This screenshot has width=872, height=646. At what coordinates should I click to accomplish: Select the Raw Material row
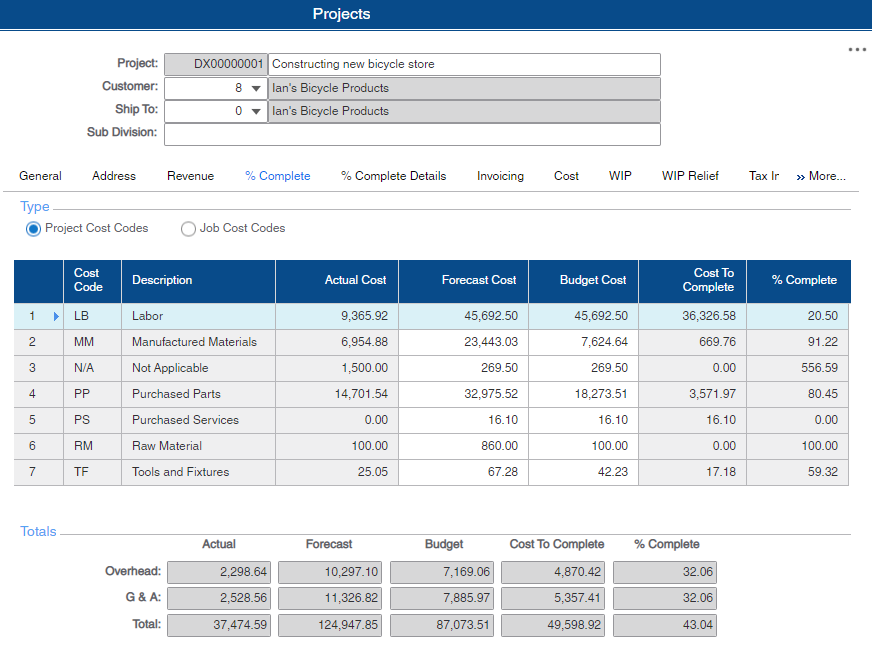tap(167, 446)
